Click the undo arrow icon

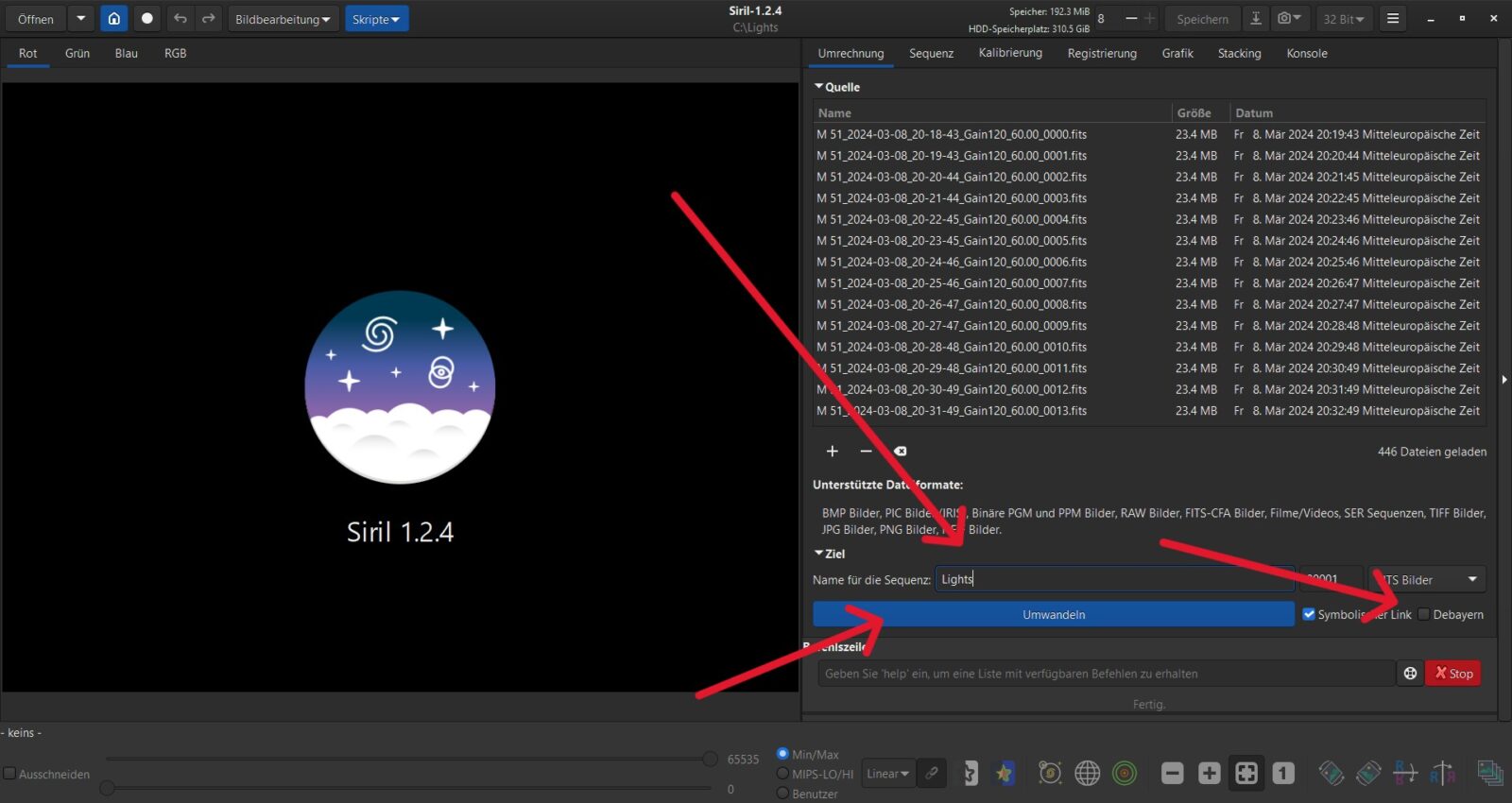coord(180,19)
